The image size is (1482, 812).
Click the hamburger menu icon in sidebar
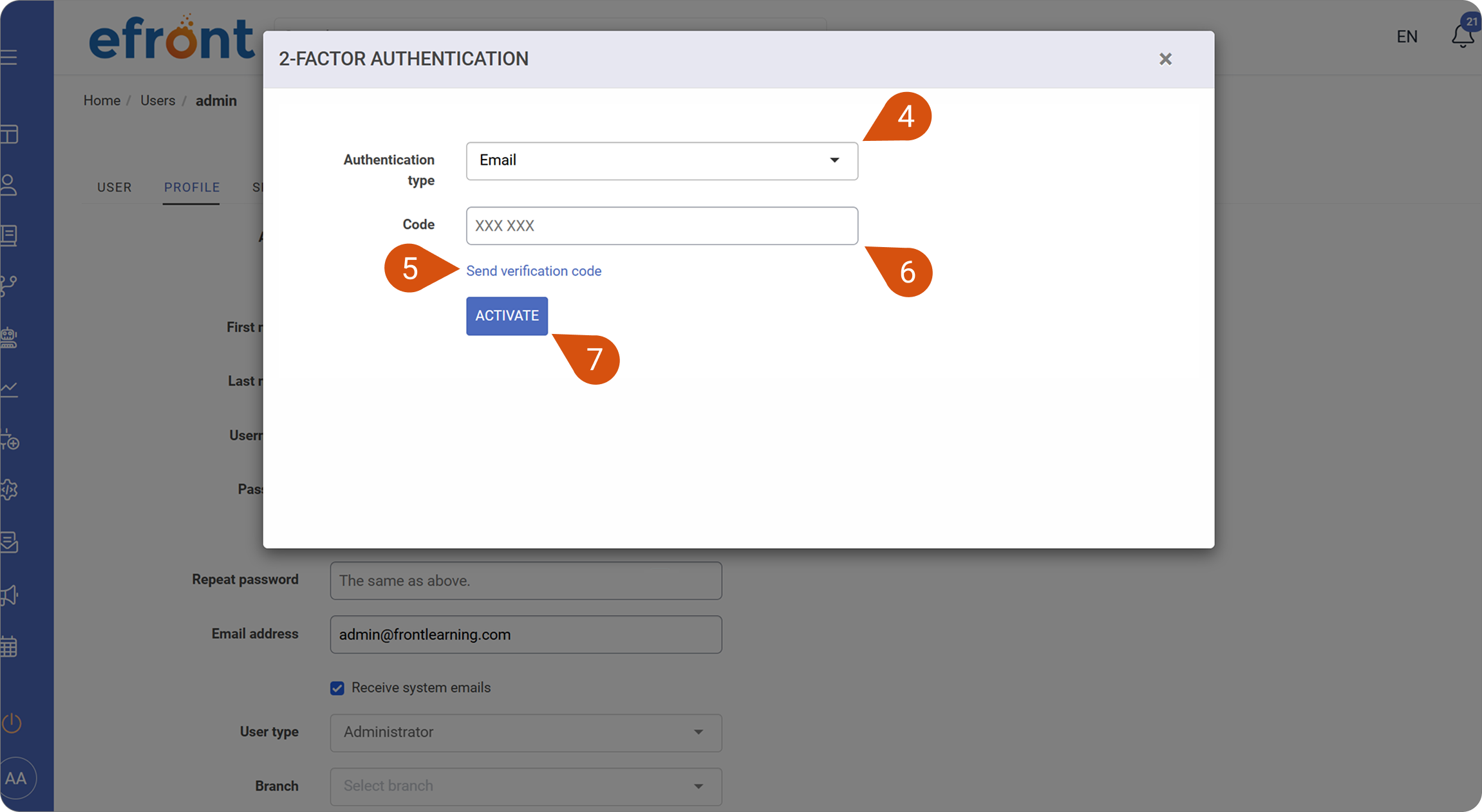click(9, 57)
